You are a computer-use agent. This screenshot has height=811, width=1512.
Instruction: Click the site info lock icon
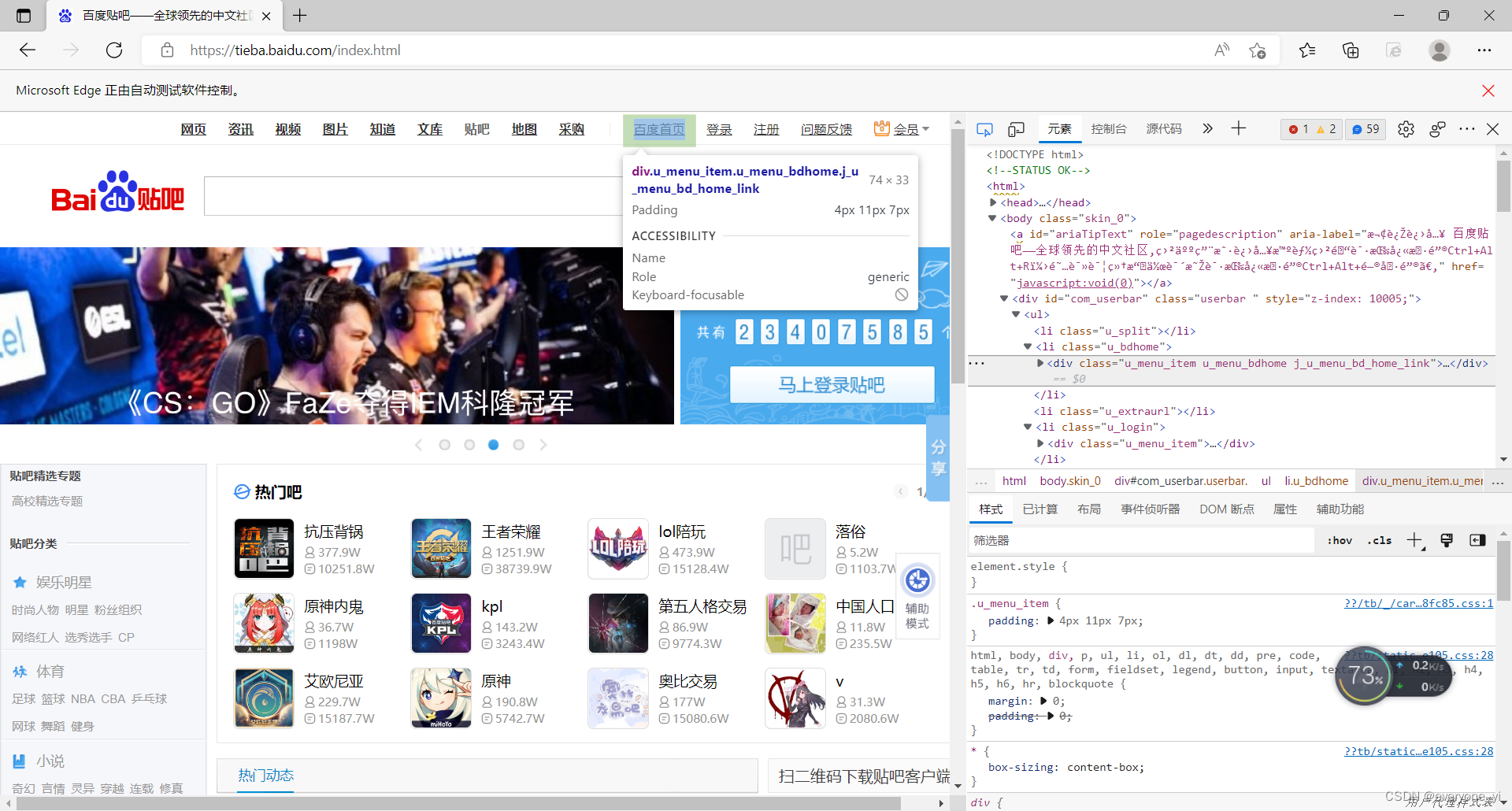(x=167, y=50)
